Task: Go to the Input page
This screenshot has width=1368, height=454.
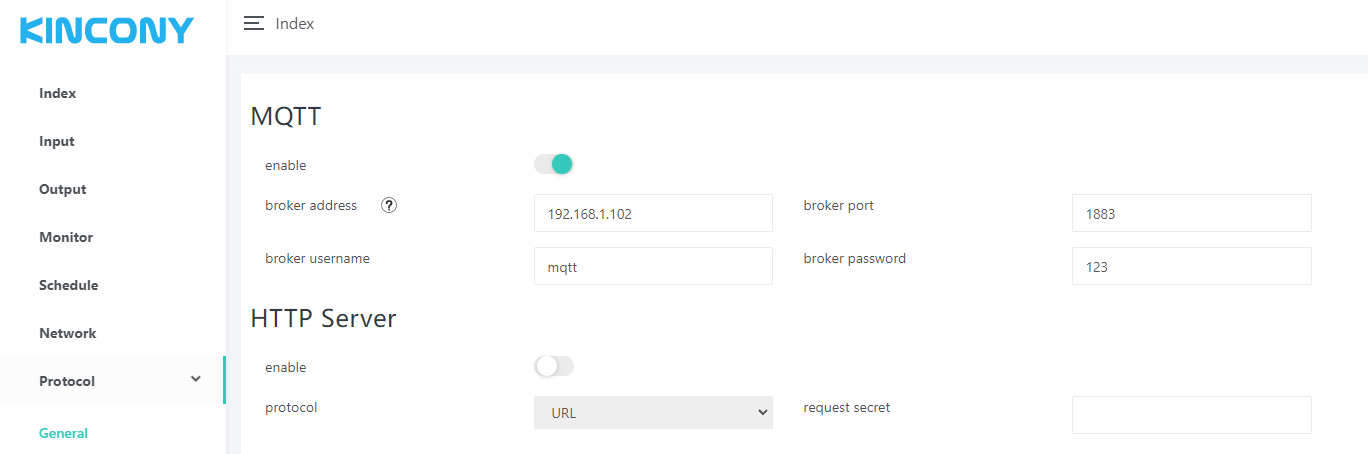Action: coord(57,141)
